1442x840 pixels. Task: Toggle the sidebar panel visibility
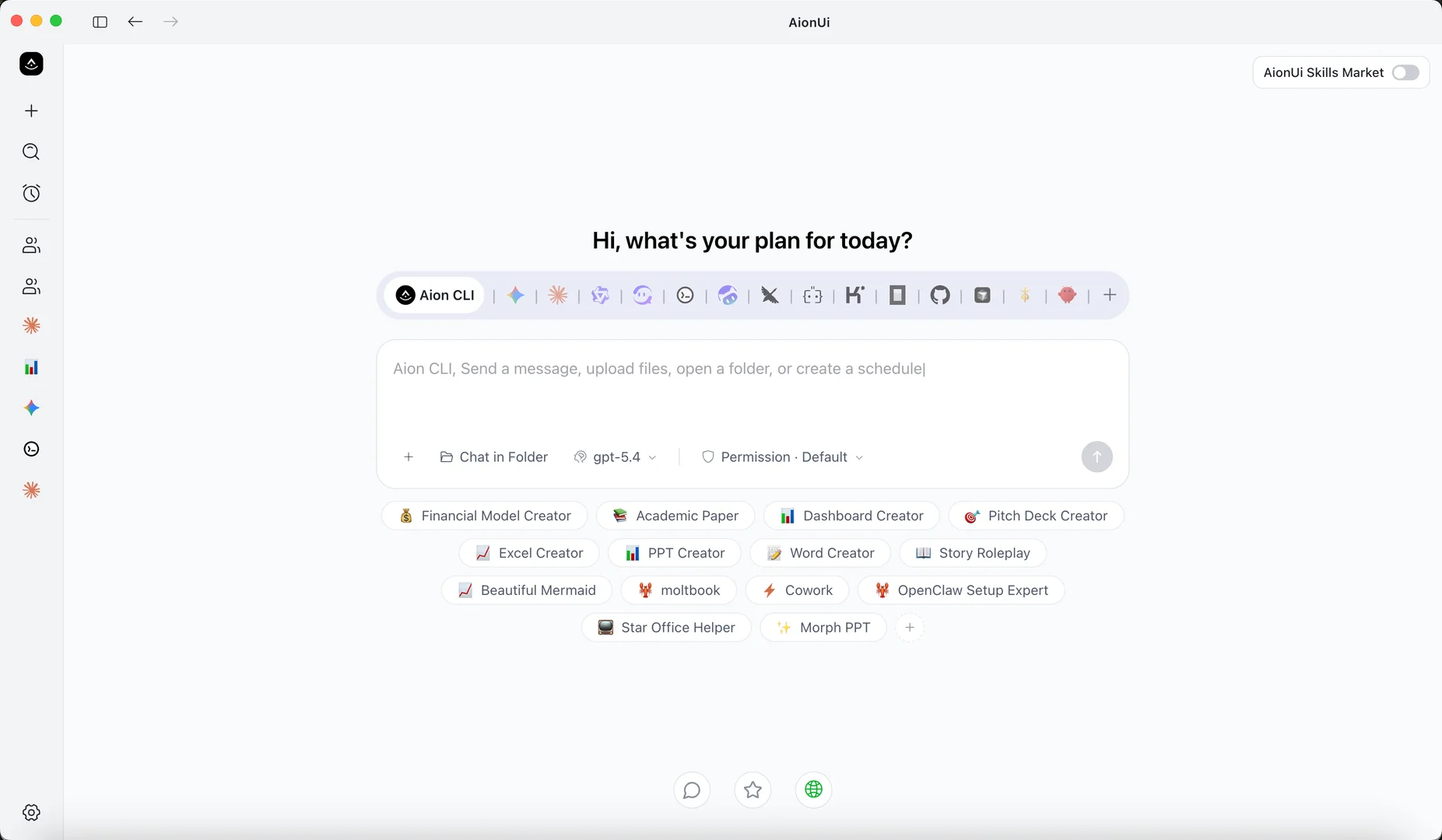pyautogui.click(x=100, y=22)
